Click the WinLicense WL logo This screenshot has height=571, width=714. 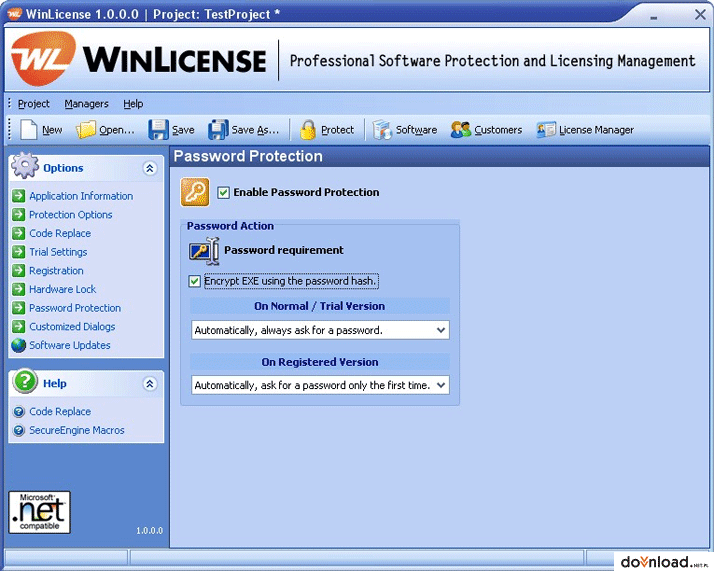[43, 59]
